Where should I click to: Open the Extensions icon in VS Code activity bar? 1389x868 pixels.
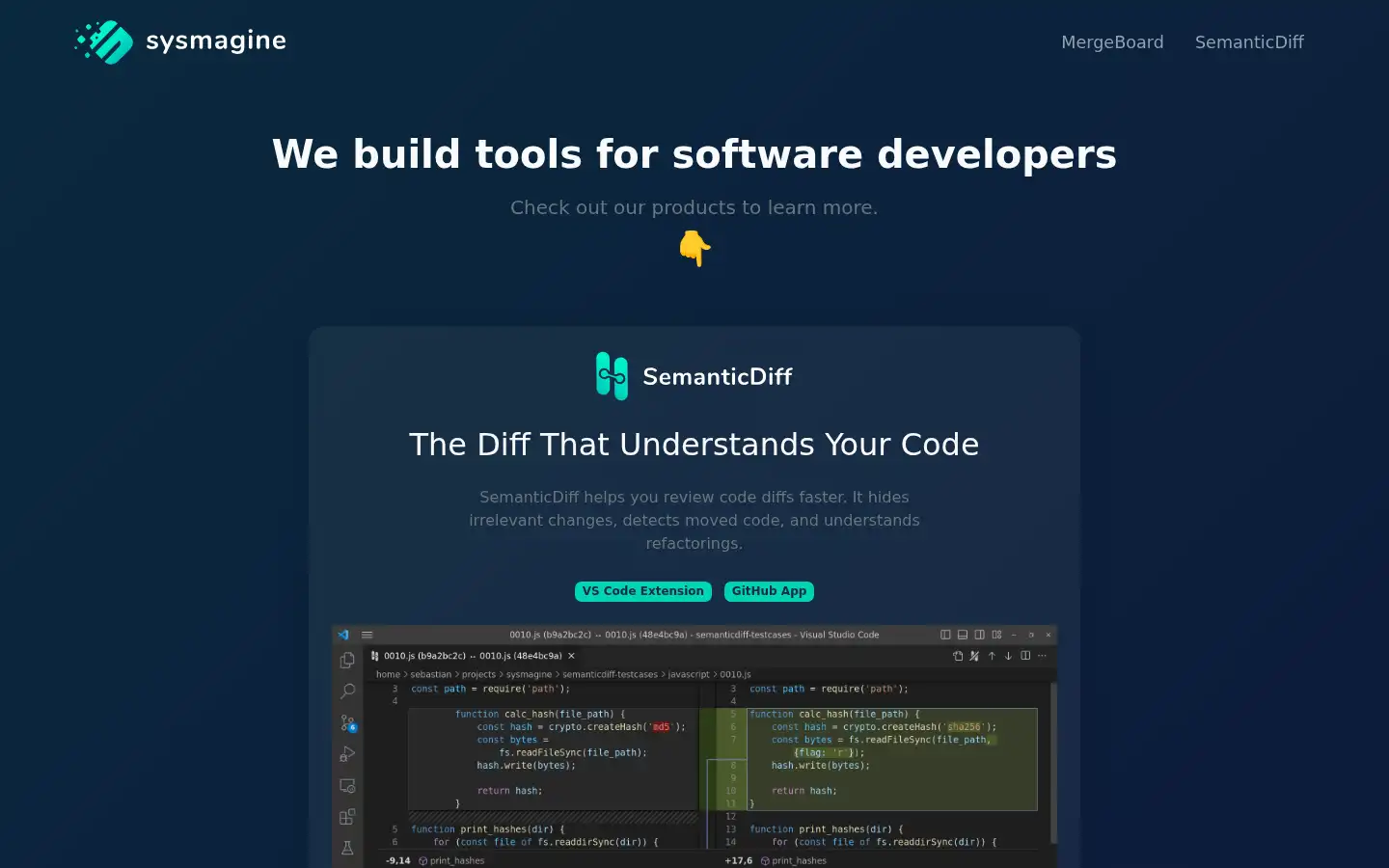coord(347,817)
